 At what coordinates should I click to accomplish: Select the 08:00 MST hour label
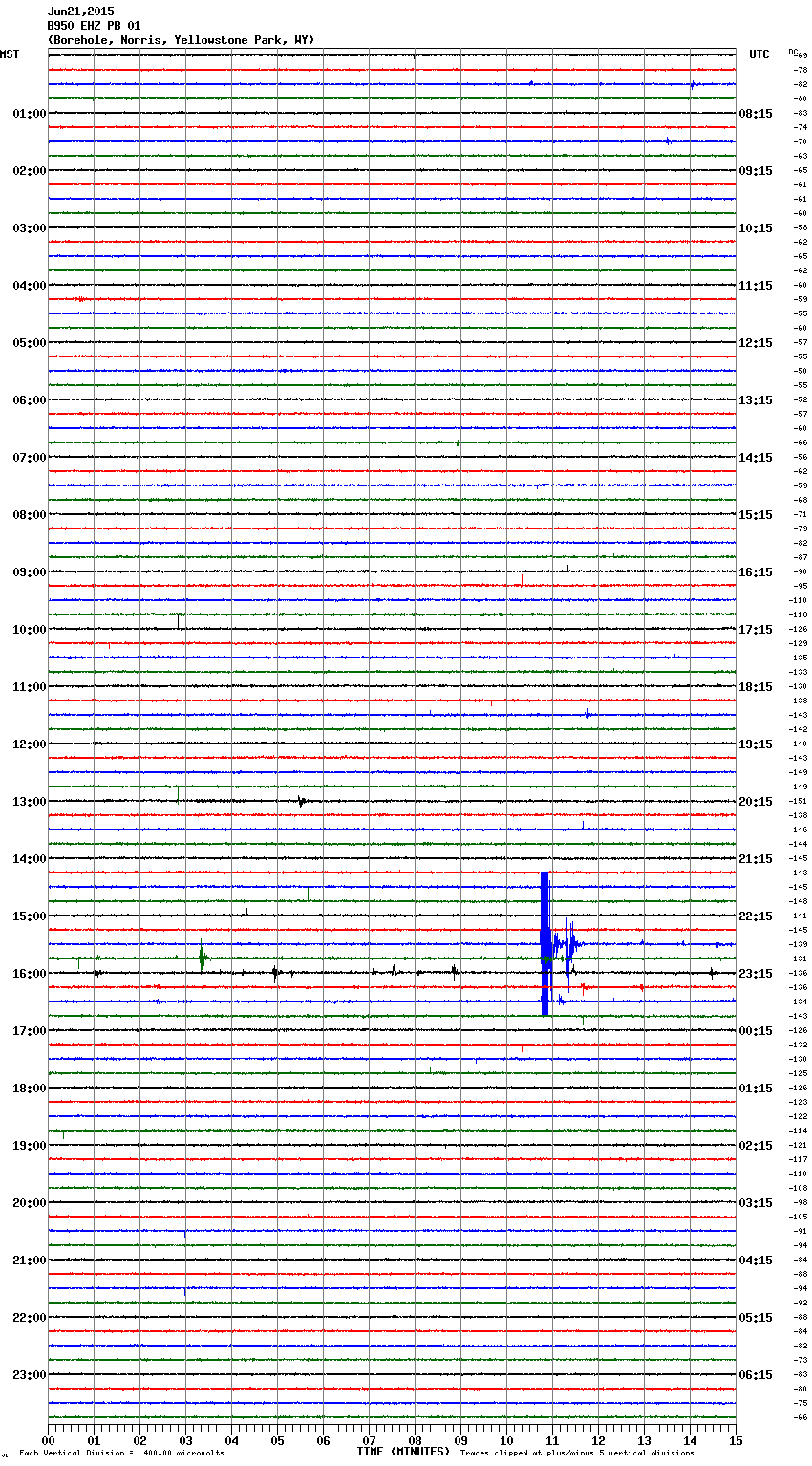tap(30, 515)
